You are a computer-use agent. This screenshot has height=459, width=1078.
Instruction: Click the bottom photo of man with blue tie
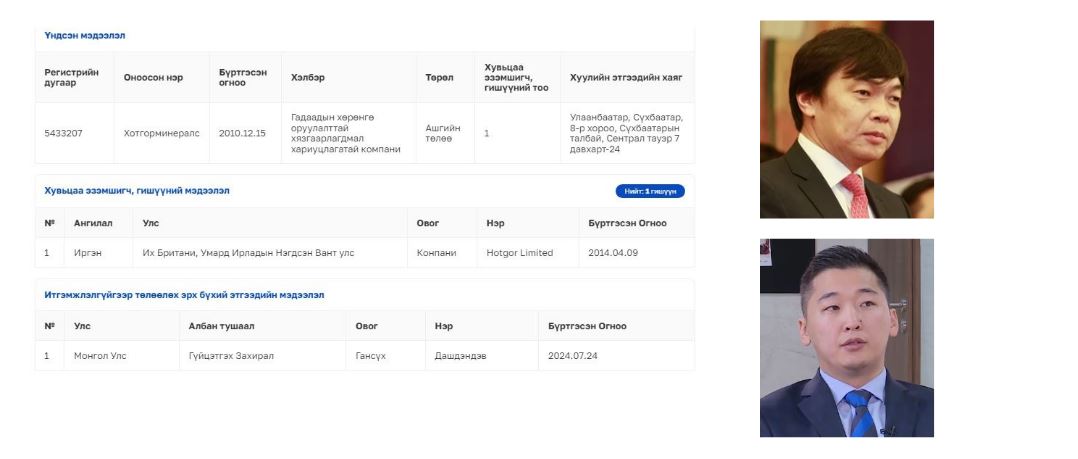(846, 337)
